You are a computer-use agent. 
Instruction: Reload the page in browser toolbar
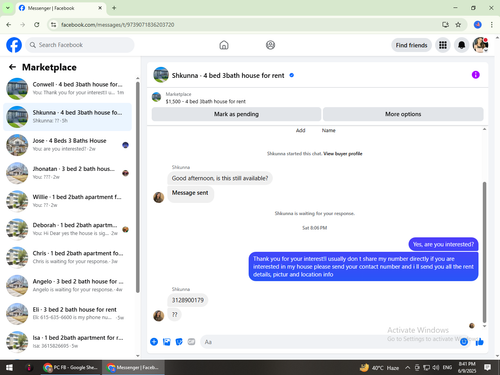point(37,25)
